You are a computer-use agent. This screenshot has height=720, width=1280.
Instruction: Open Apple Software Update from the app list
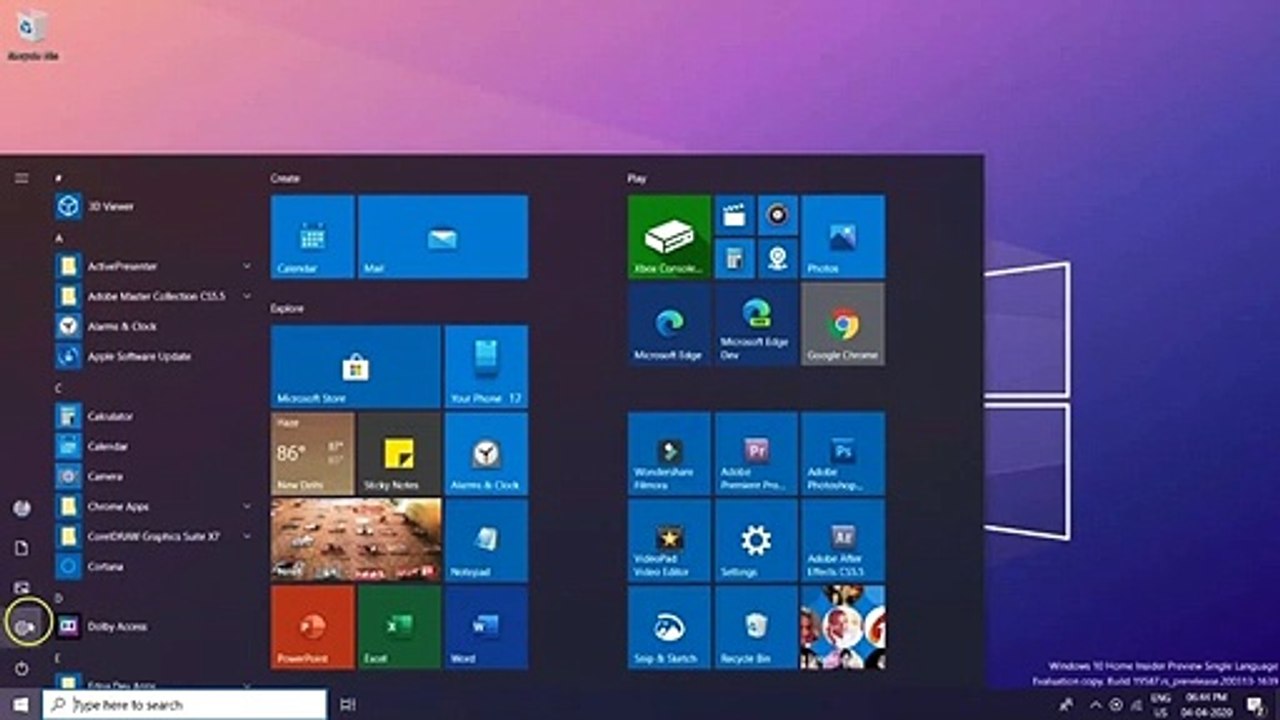coord(154,356)
